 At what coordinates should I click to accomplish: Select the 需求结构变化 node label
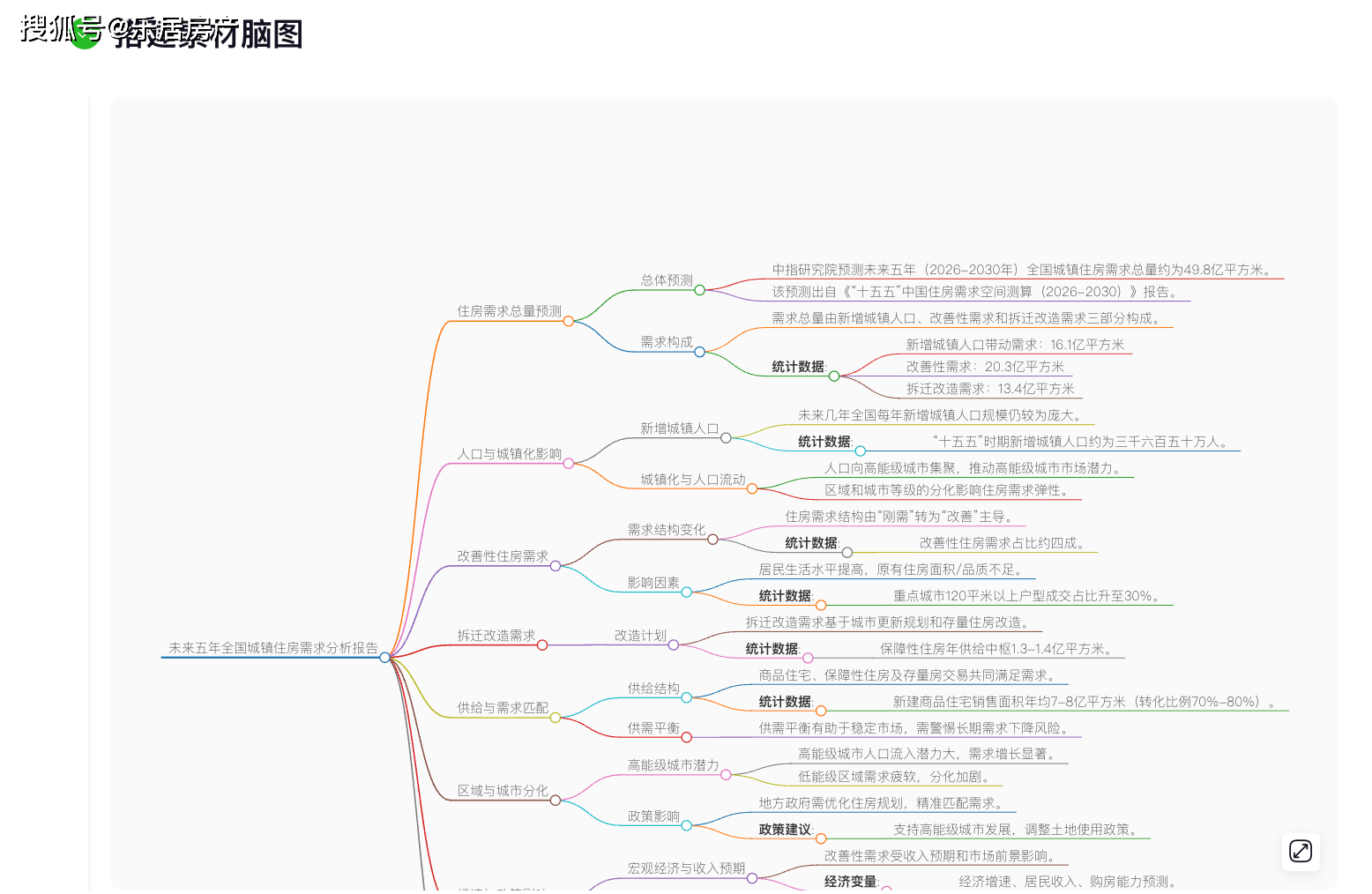pos(666,530)
